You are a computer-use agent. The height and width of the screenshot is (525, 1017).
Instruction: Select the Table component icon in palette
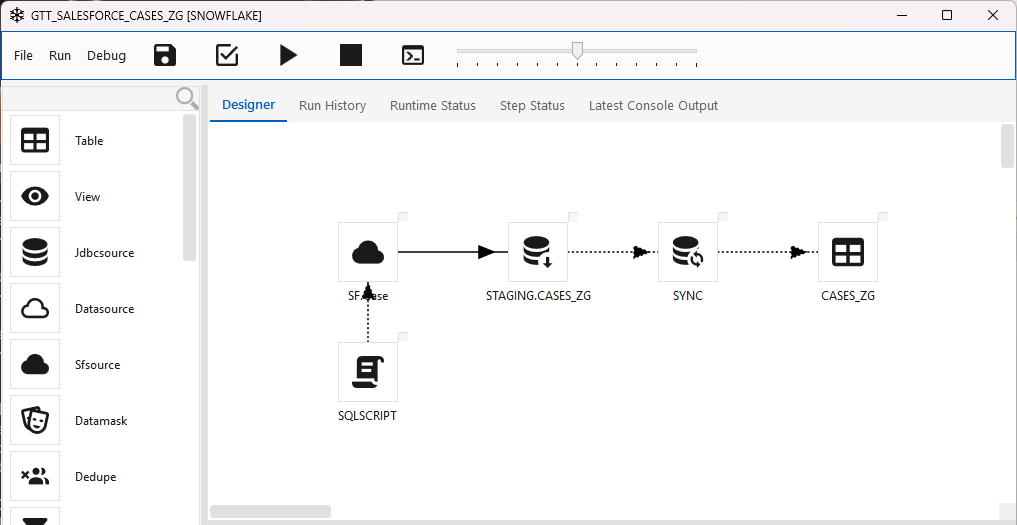[35, 140]
